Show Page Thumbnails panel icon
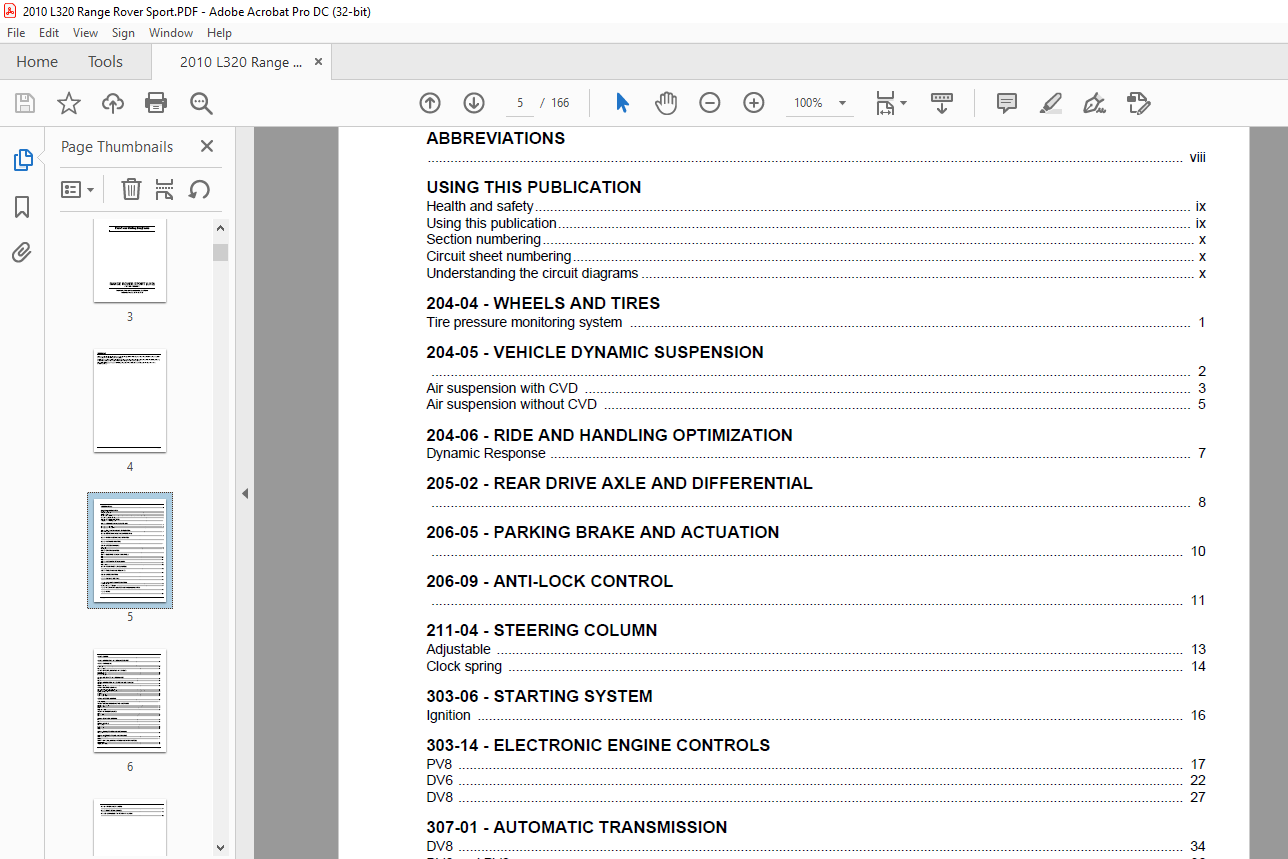The image size is (1288, 859). click(22, 159)
